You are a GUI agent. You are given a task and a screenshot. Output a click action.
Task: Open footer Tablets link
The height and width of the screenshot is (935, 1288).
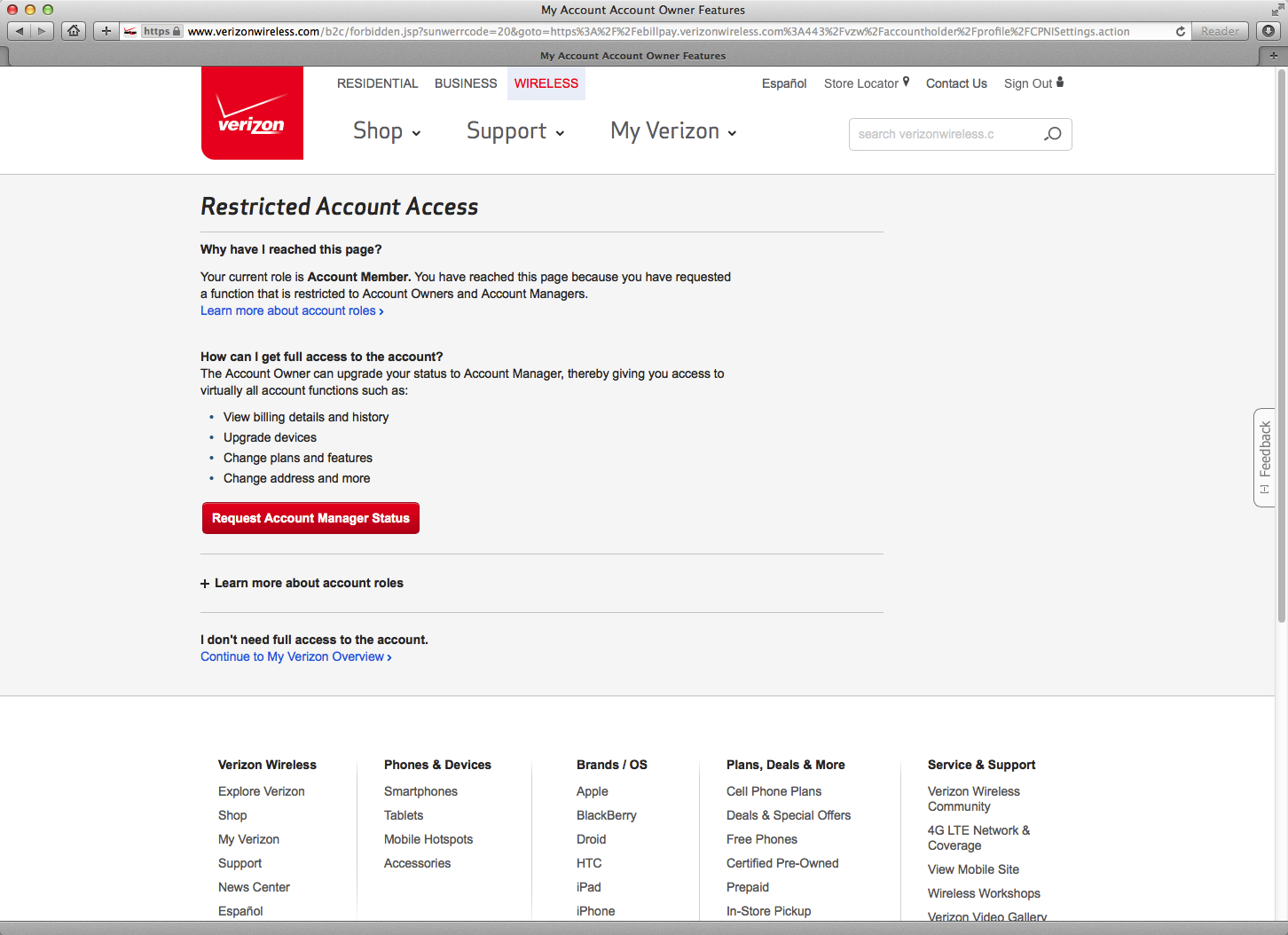[404, 815]
